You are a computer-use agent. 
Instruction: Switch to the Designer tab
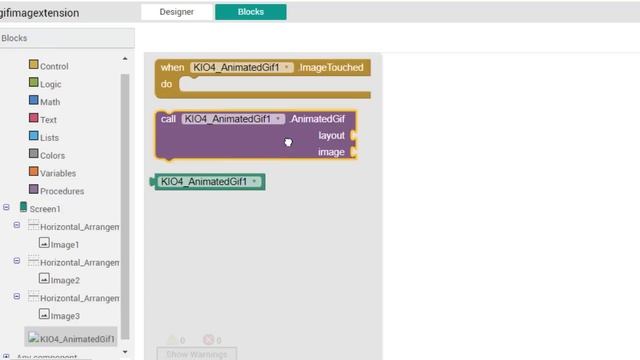177,12
